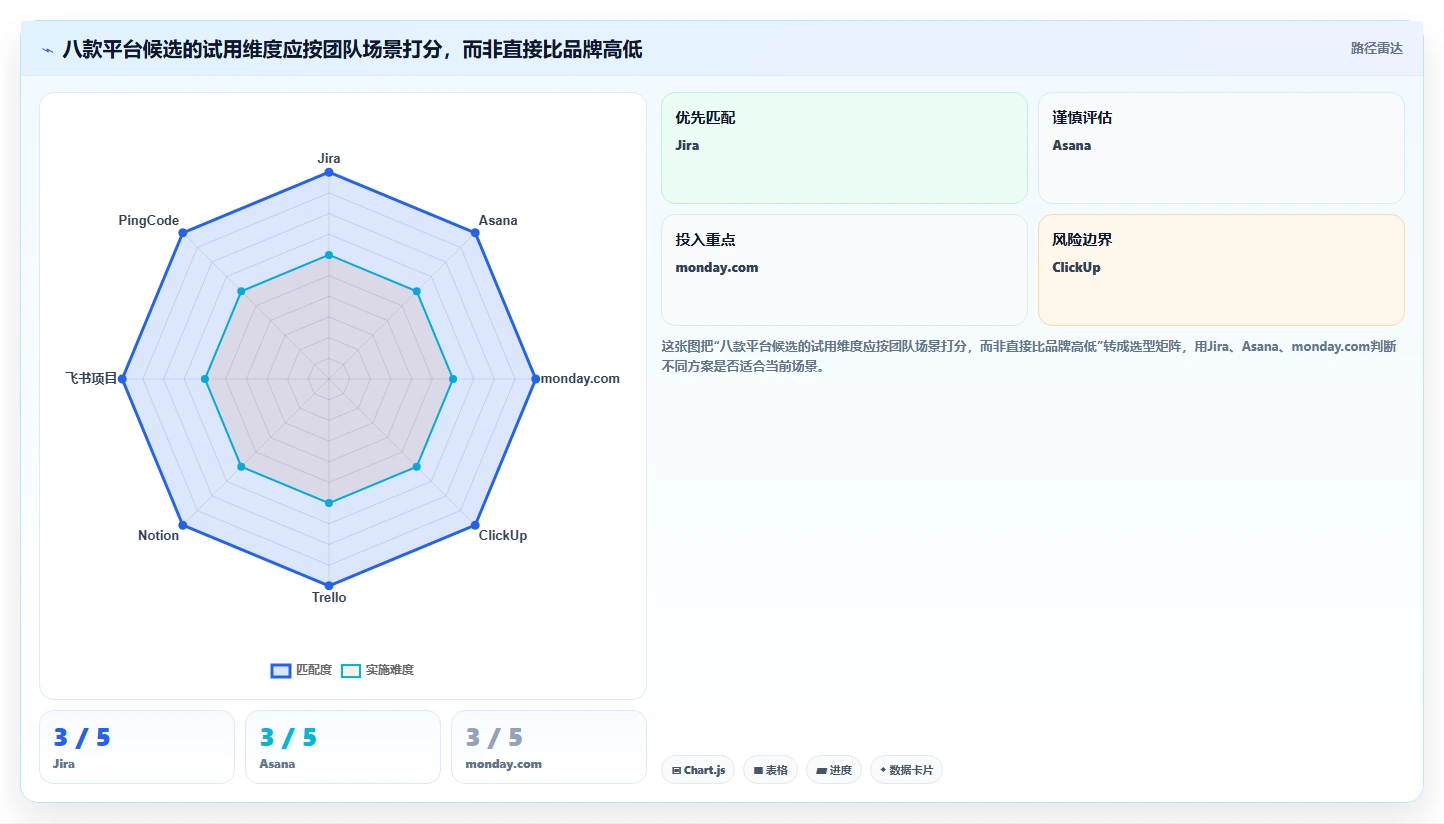Click the chart title heading text
Viewport: 1444px width, 824px height.
click(352, 49)
